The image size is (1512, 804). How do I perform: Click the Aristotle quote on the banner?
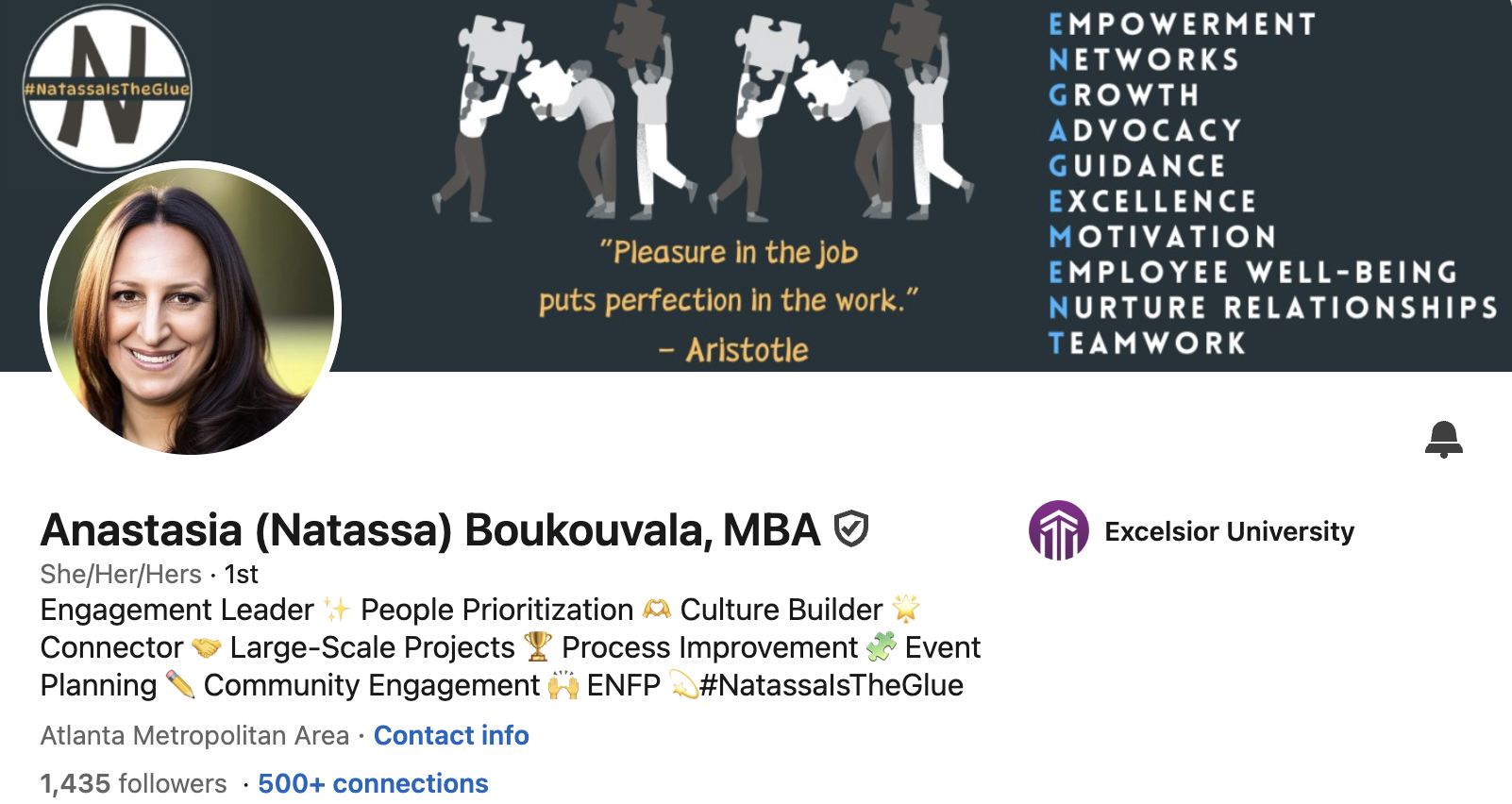tap(729, 300)
